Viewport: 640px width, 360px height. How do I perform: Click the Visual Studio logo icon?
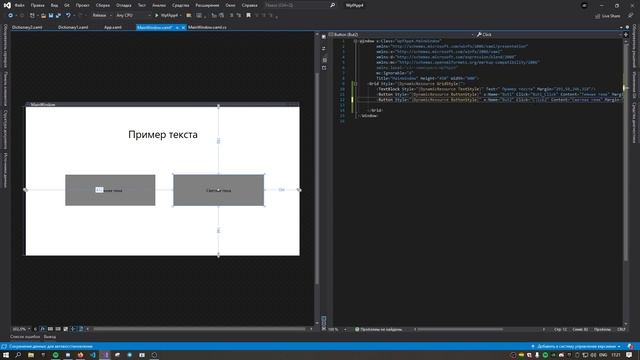tap(7, 5)
